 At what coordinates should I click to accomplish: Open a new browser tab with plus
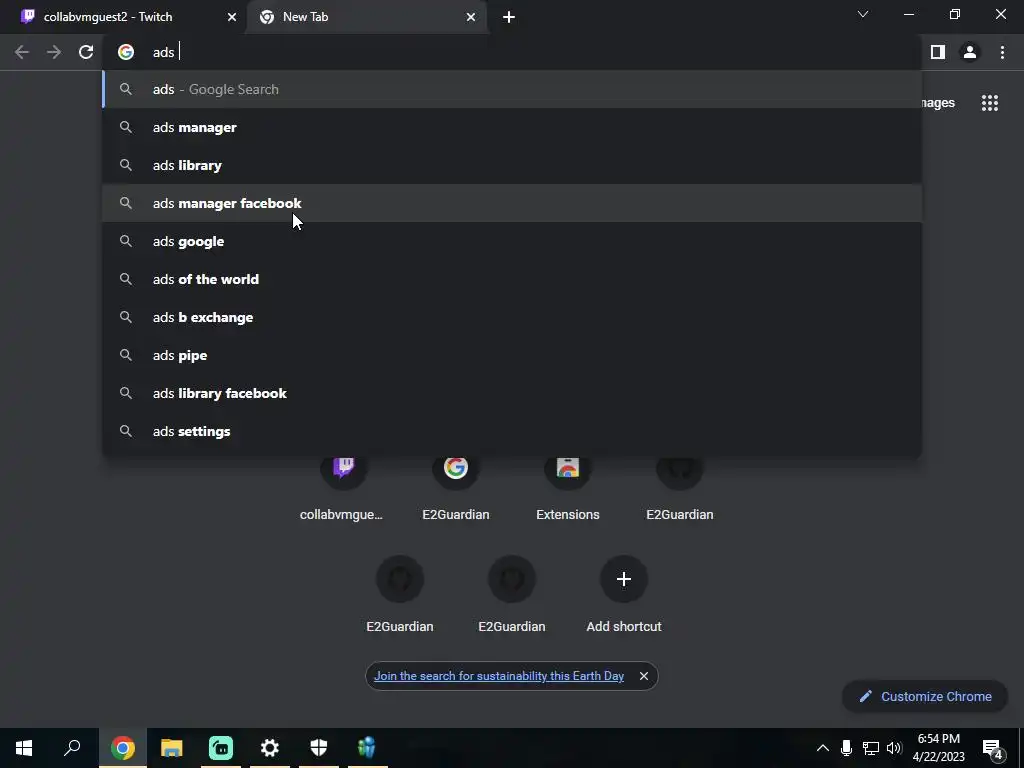tap(509, 18)
